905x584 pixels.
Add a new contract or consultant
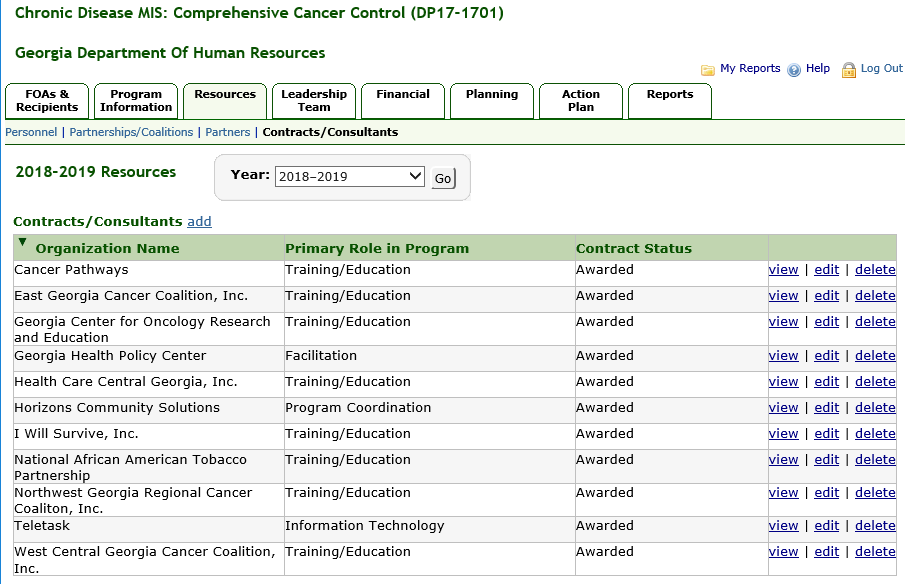(x=199, y=222)
